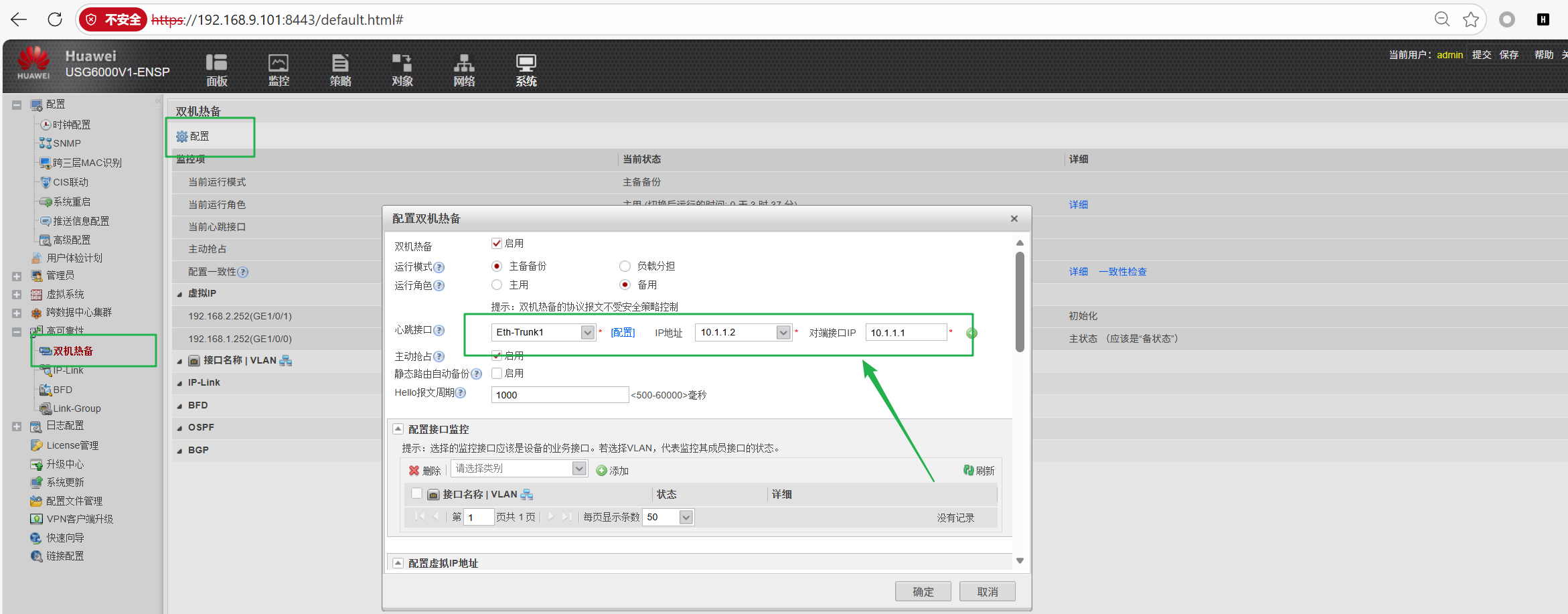Expand the 虚拟系统 tree node
The height and width of the screenshot is (614, 1568).
point(17,295)
